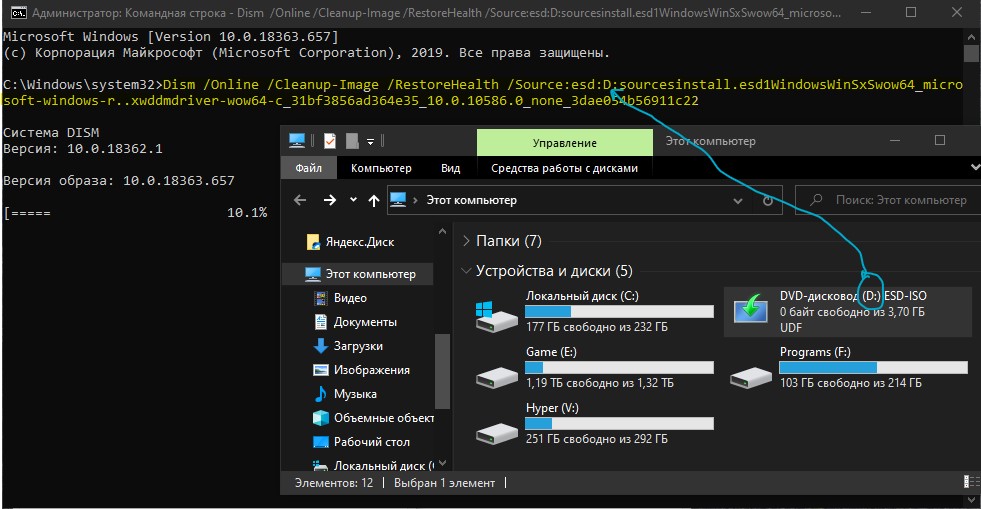Open the Вид ribbon tab
This screenshot has height=509, width=981.
click(x=450, y=168)
